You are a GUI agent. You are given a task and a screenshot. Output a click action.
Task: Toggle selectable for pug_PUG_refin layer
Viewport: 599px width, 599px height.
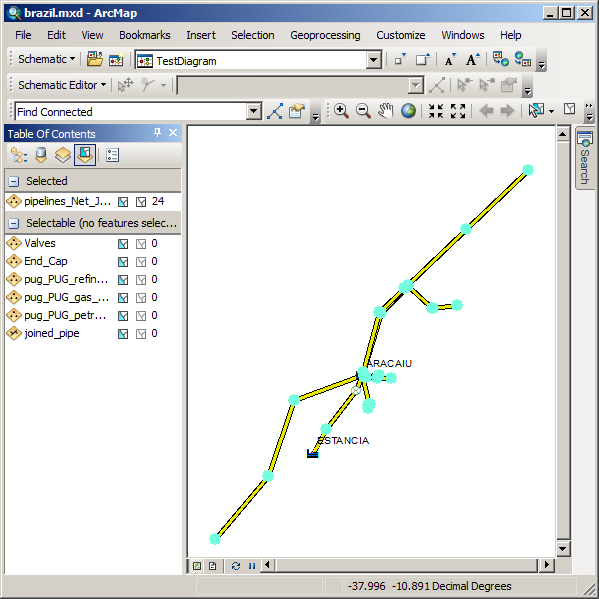[x=123, y=280]
